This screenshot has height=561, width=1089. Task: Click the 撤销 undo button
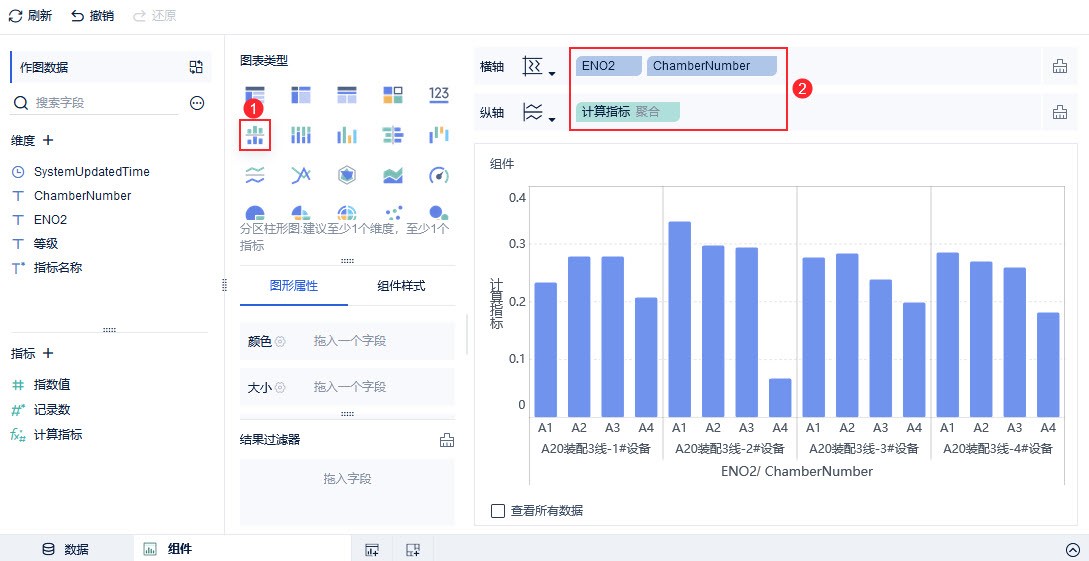(x=92, y=16)
